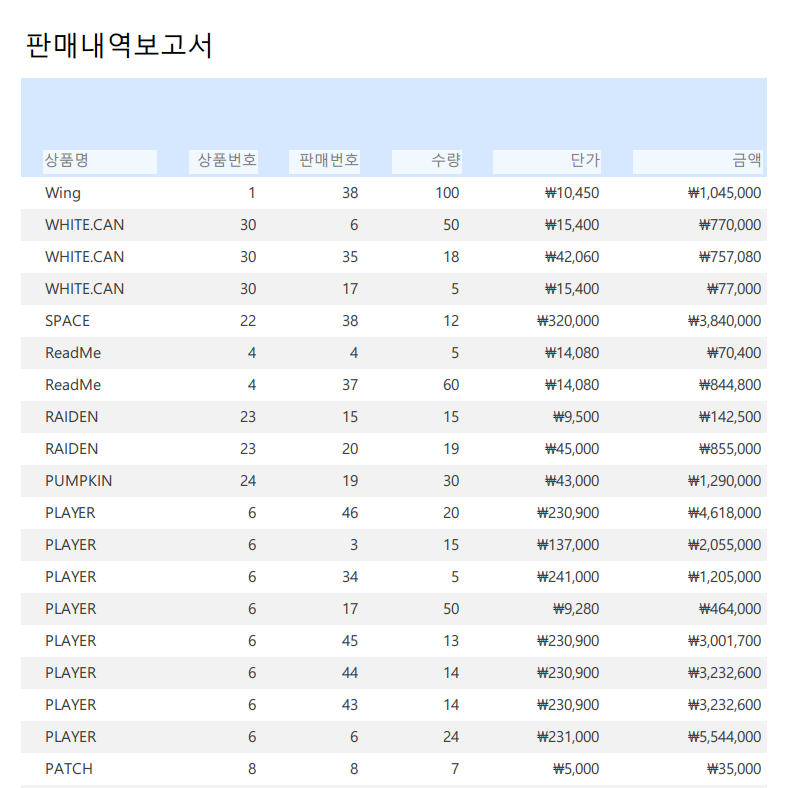Click the ₩77,000 amount cell
806x788 pixels.
(x=734, y=289)
